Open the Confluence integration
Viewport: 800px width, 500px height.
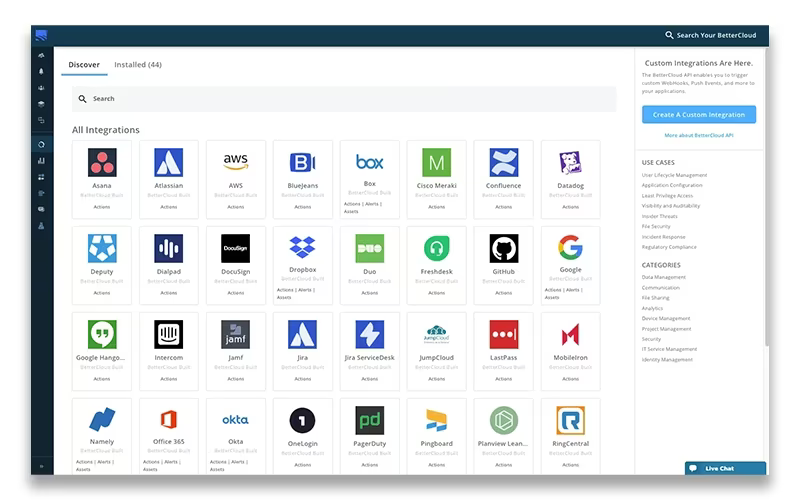503,180
